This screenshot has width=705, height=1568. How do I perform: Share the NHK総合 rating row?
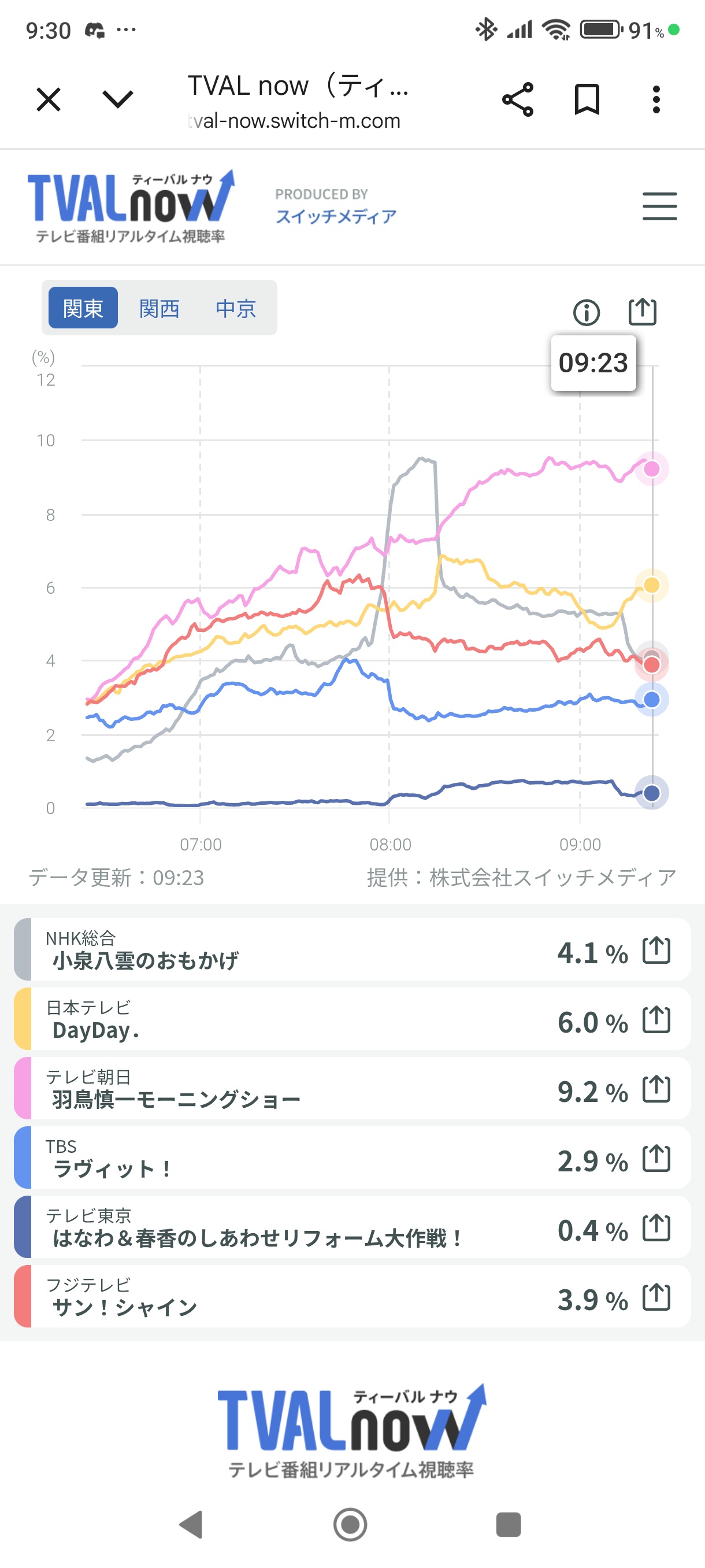pyautogui.click(x=656, y=950)
